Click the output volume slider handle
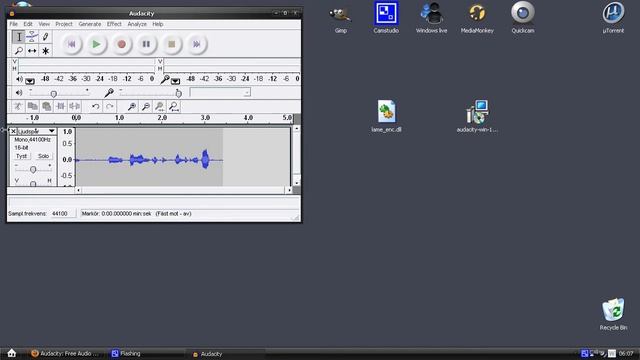 (53, 94)
